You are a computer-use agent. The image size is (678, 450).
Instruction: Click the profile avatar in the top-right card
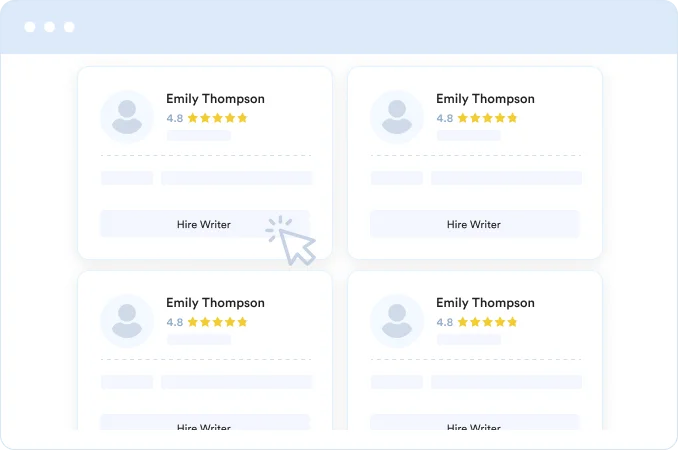397,117
